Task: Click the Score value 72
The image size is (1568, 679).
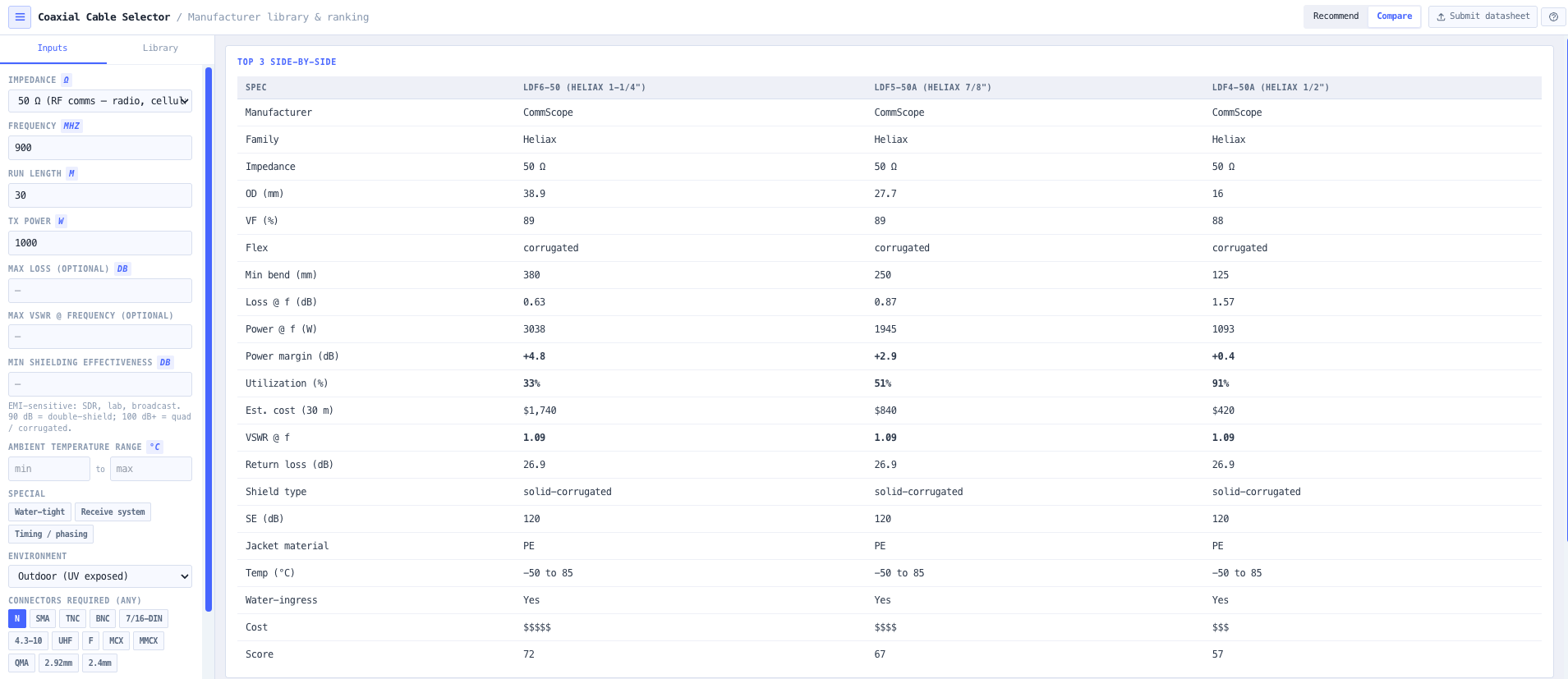Action: 529,654
